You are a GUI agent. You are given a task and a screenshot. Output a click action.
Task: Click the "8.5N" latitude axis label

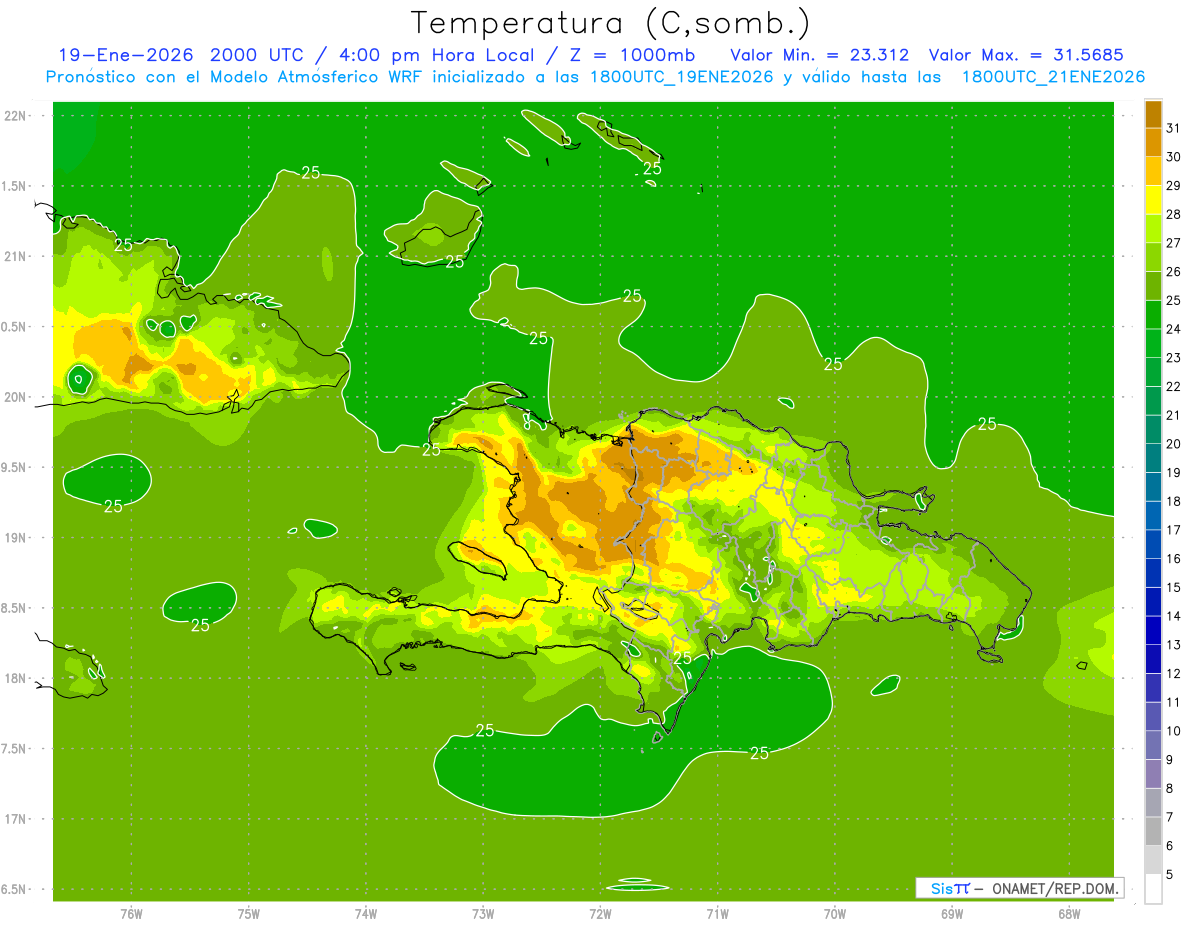pos(15,608)
